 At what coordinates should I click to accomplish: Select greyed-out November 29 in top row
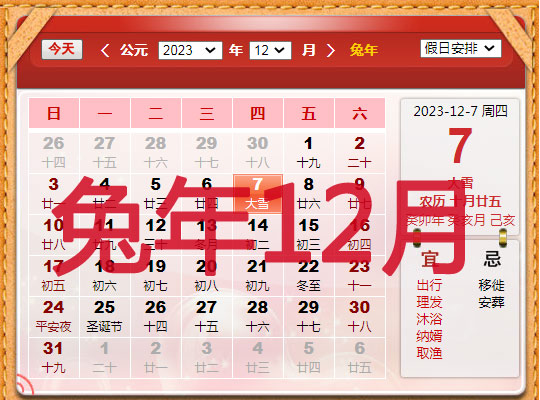click(x=207, y=153)
